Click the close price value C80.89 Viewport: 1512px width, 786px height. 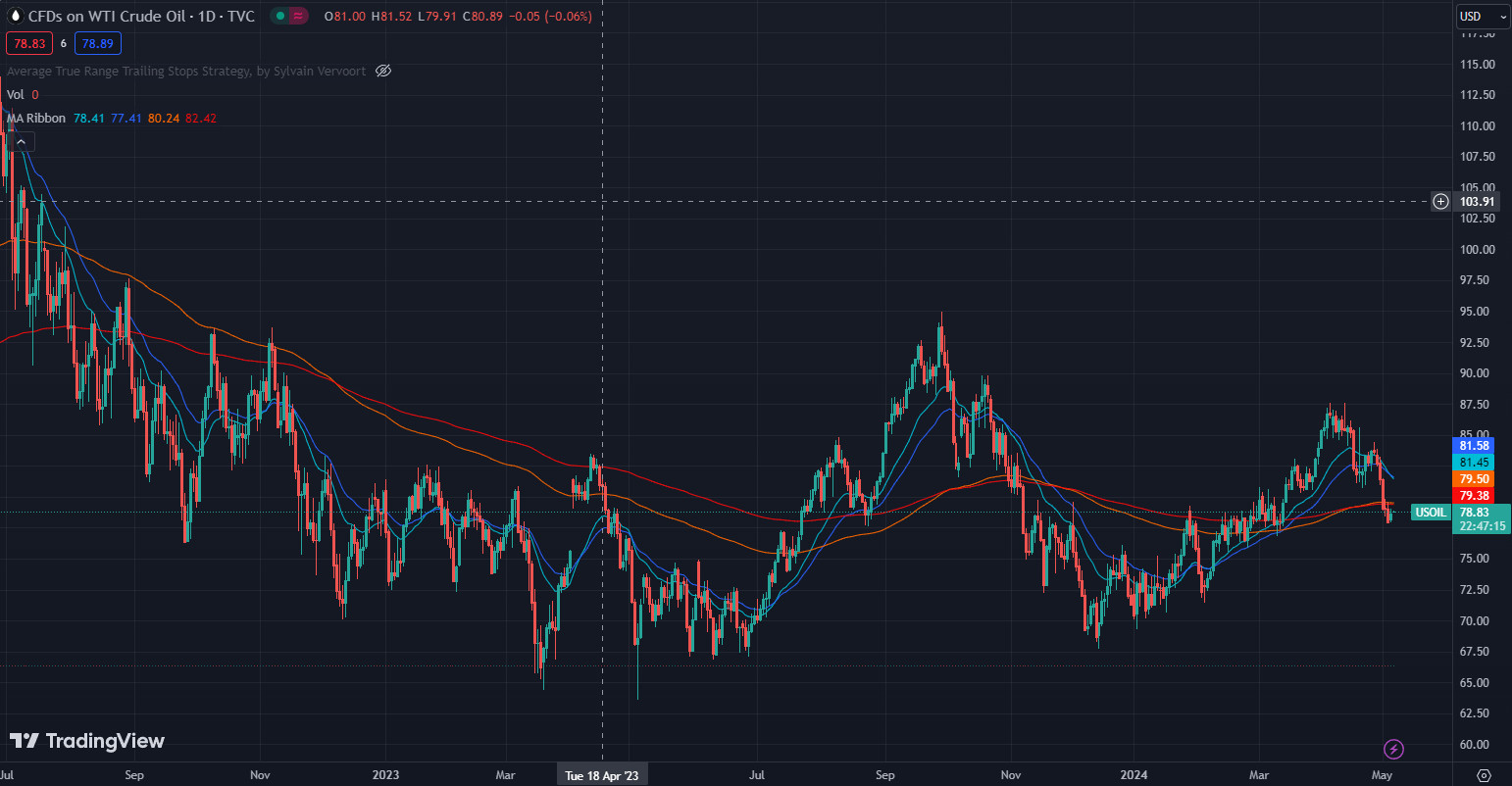480,17
